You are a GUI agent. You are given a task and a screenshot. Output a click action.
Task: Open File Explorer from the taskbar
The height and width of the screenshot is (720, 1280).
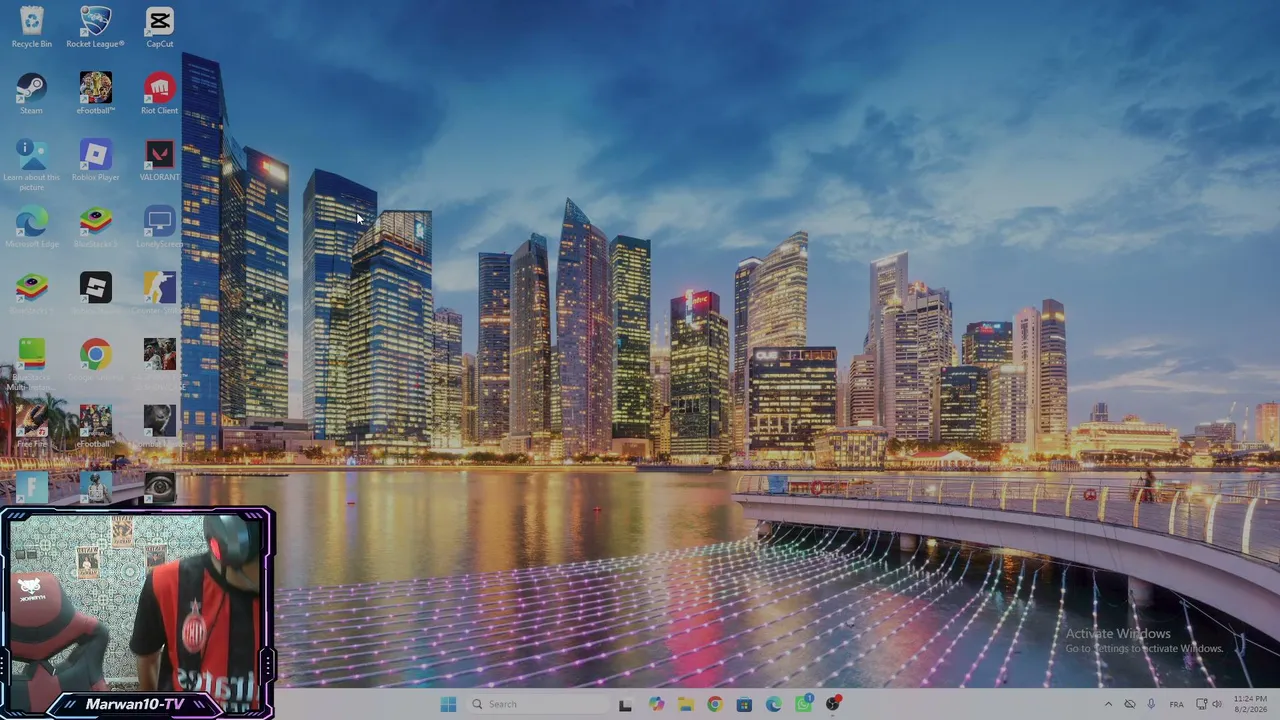[x=685, y=704]
